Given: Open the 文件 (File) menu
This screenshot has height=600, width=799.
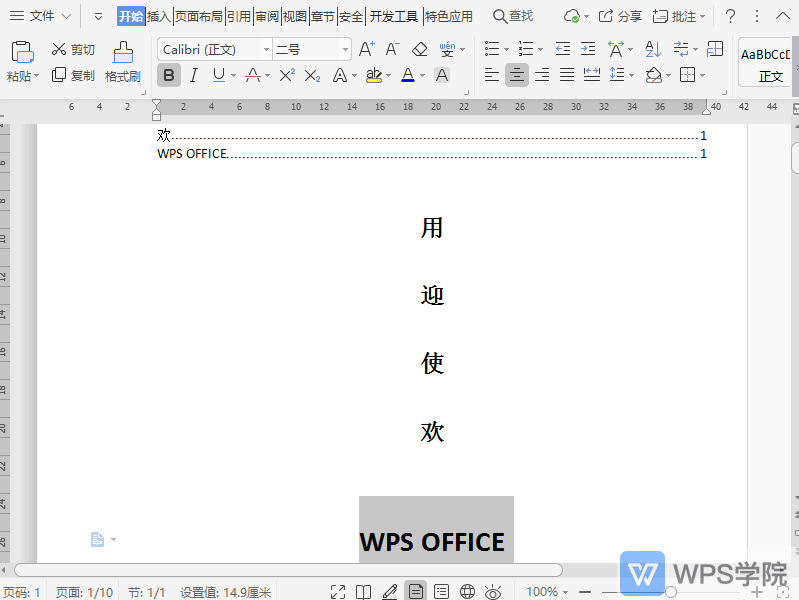Looking at the screenshot, I should point(41,16).
